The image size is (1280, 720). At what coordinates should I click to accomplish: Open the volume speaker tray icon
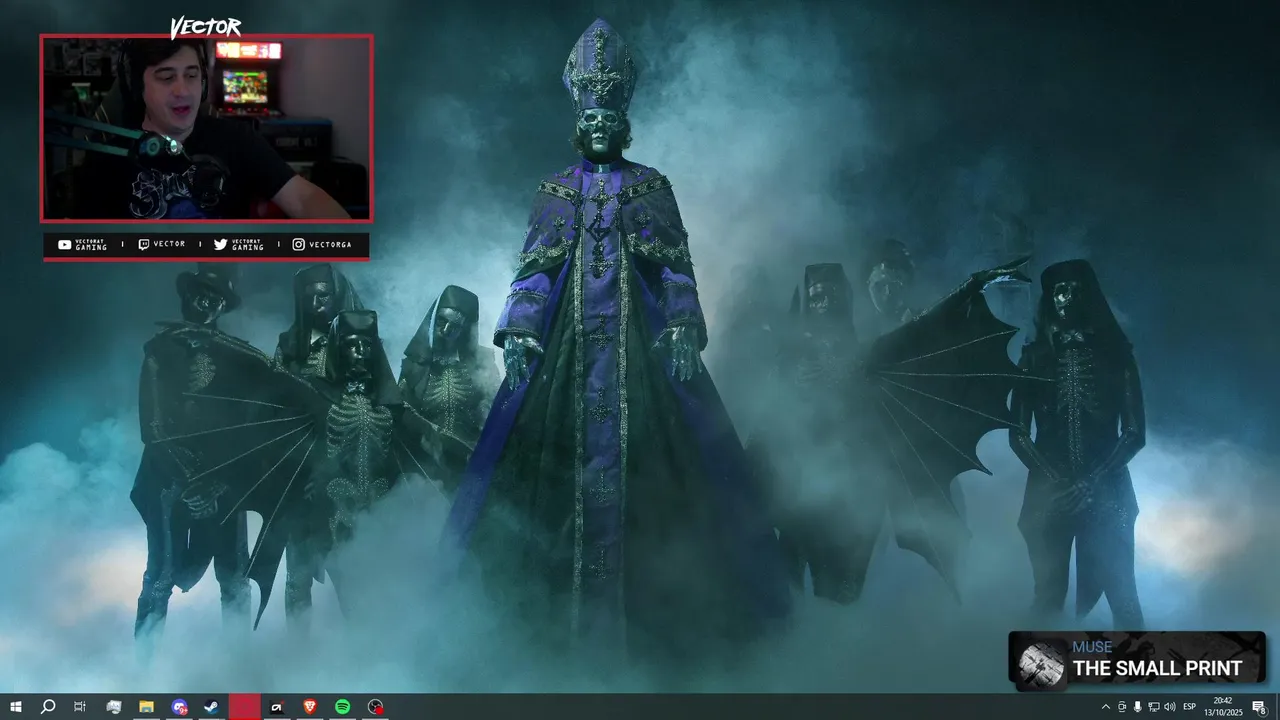pos(1170,707)
